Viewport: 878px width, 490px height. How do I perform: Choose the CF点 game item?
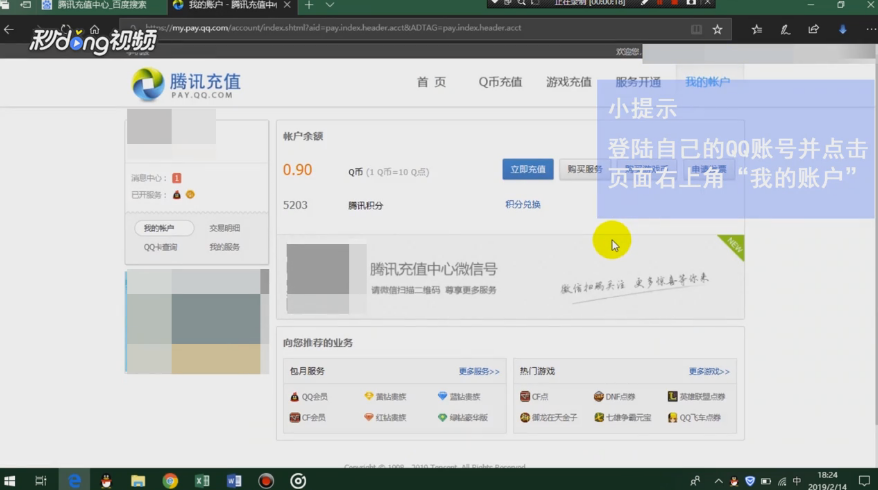click(x=534, y=396)
